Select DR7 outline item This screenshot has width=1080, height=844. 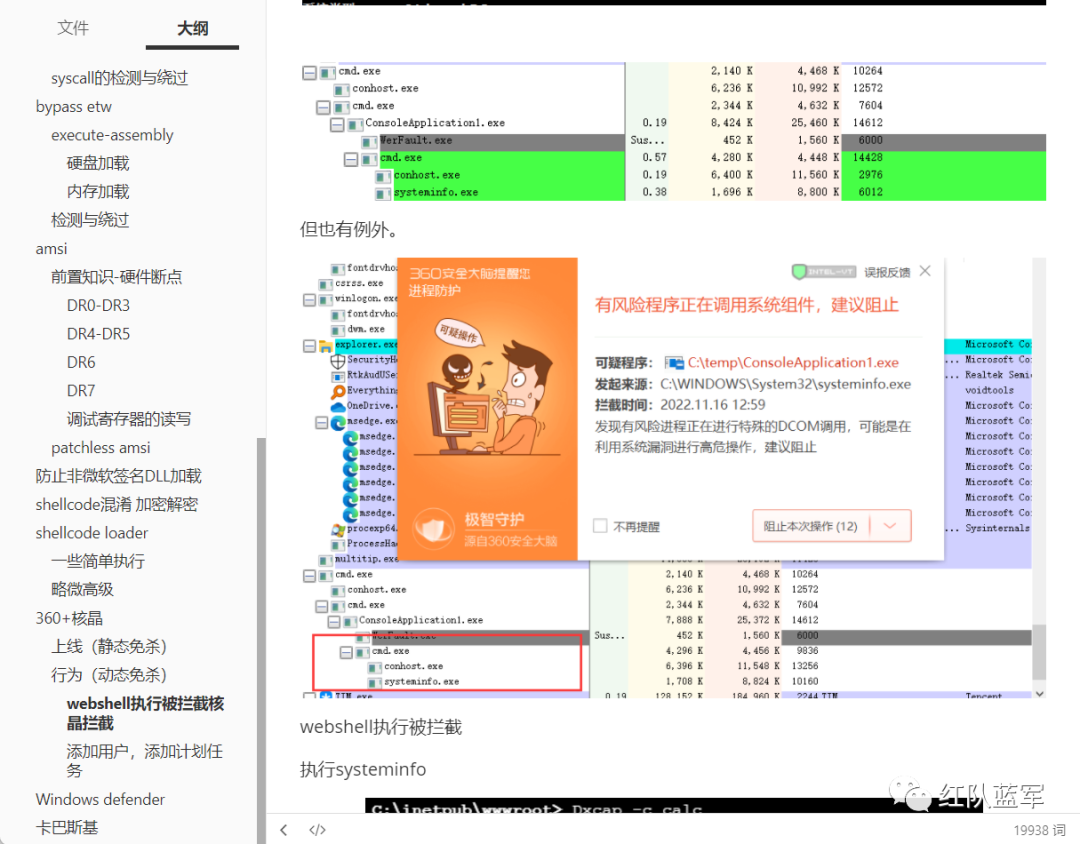coord(81,391)
